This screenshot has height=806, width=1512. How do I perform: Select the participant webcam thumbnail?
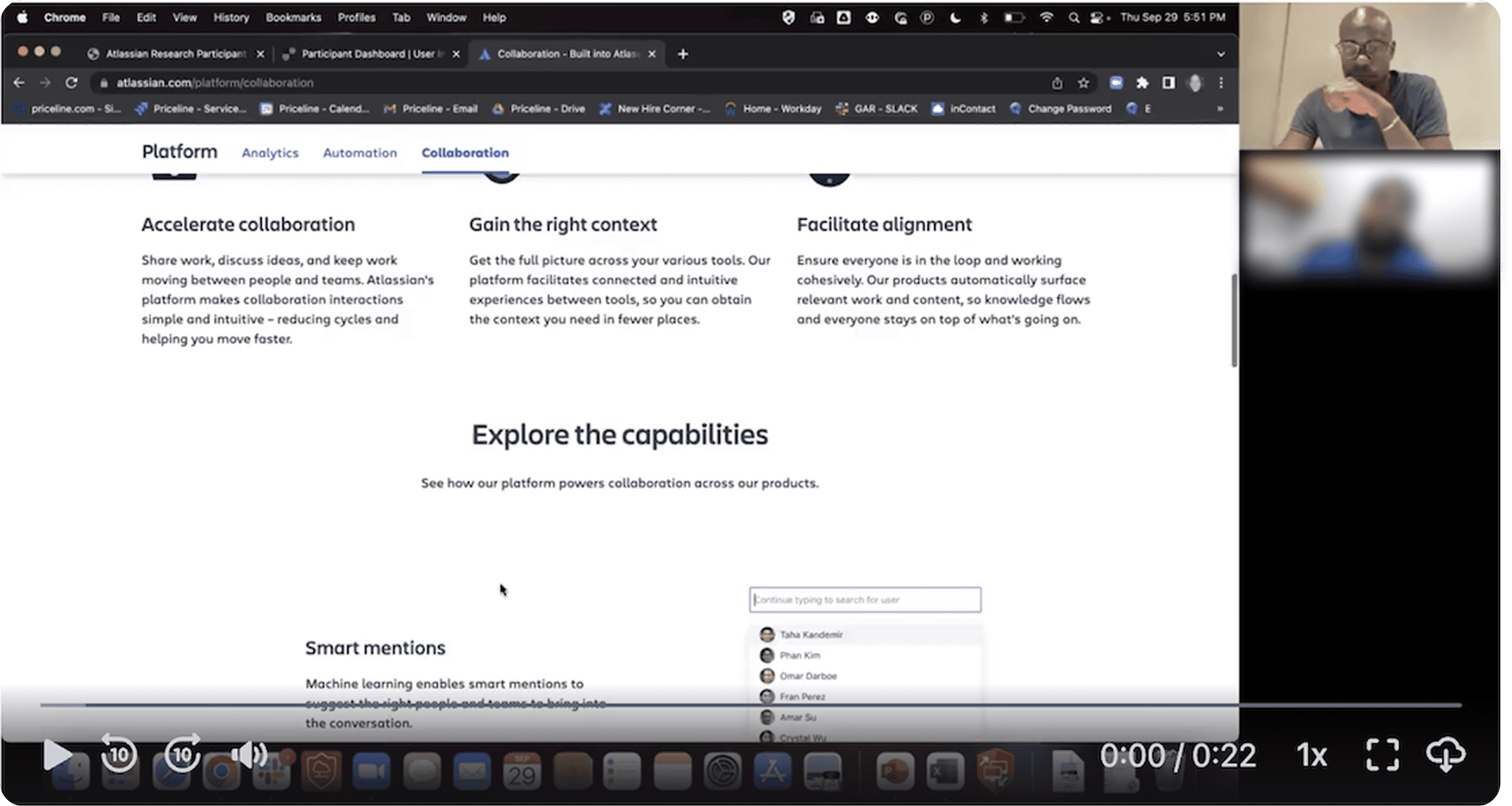pos(1369,75)
